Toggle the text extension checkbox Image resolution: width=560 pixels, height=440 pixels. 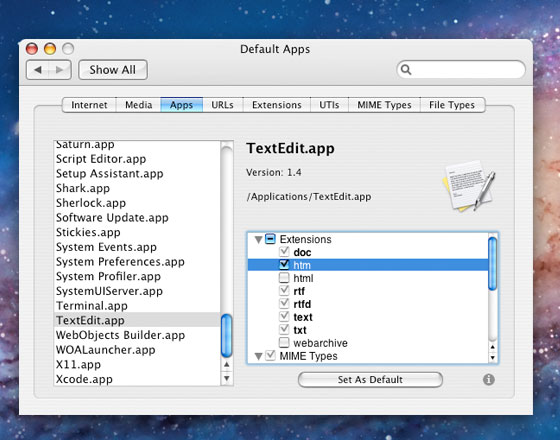tap(284, 316)
